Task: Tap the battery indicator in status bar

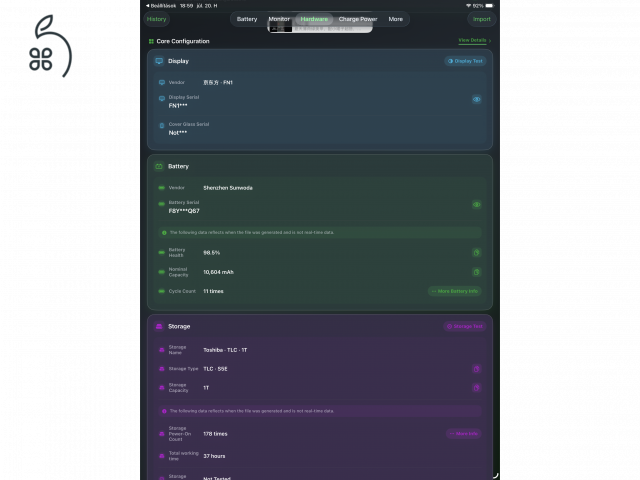Action: pyautogui.click(x=489, y=6)
